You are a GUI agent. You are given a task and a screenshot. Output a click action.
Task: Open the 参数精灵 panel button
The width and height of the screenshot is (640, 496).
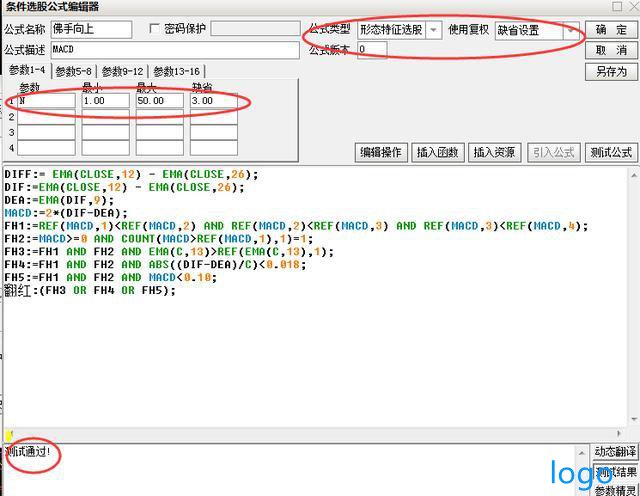[615, 490]
